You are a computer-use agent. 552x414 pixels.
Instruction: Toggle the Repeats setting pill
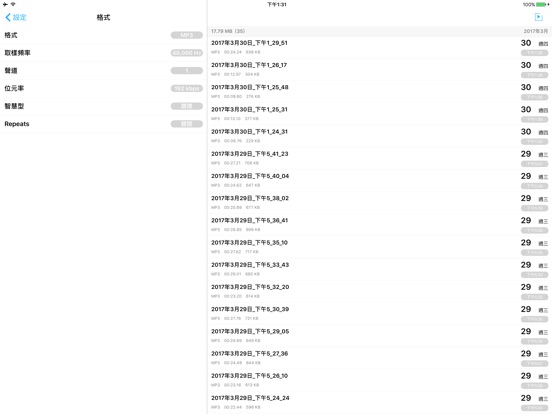coord(187,124)
